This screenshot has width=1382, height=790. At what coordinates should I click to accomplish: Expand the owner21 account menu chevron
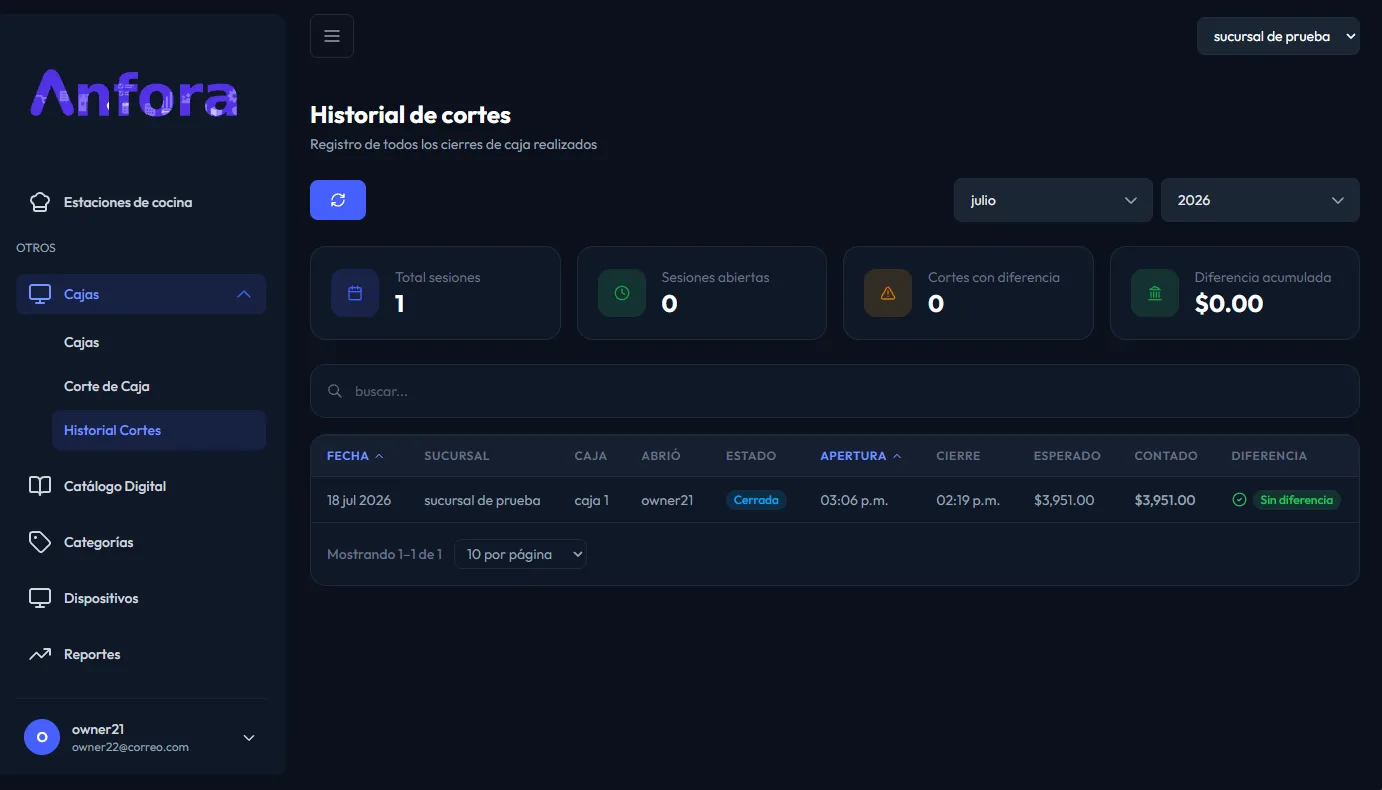249,738
